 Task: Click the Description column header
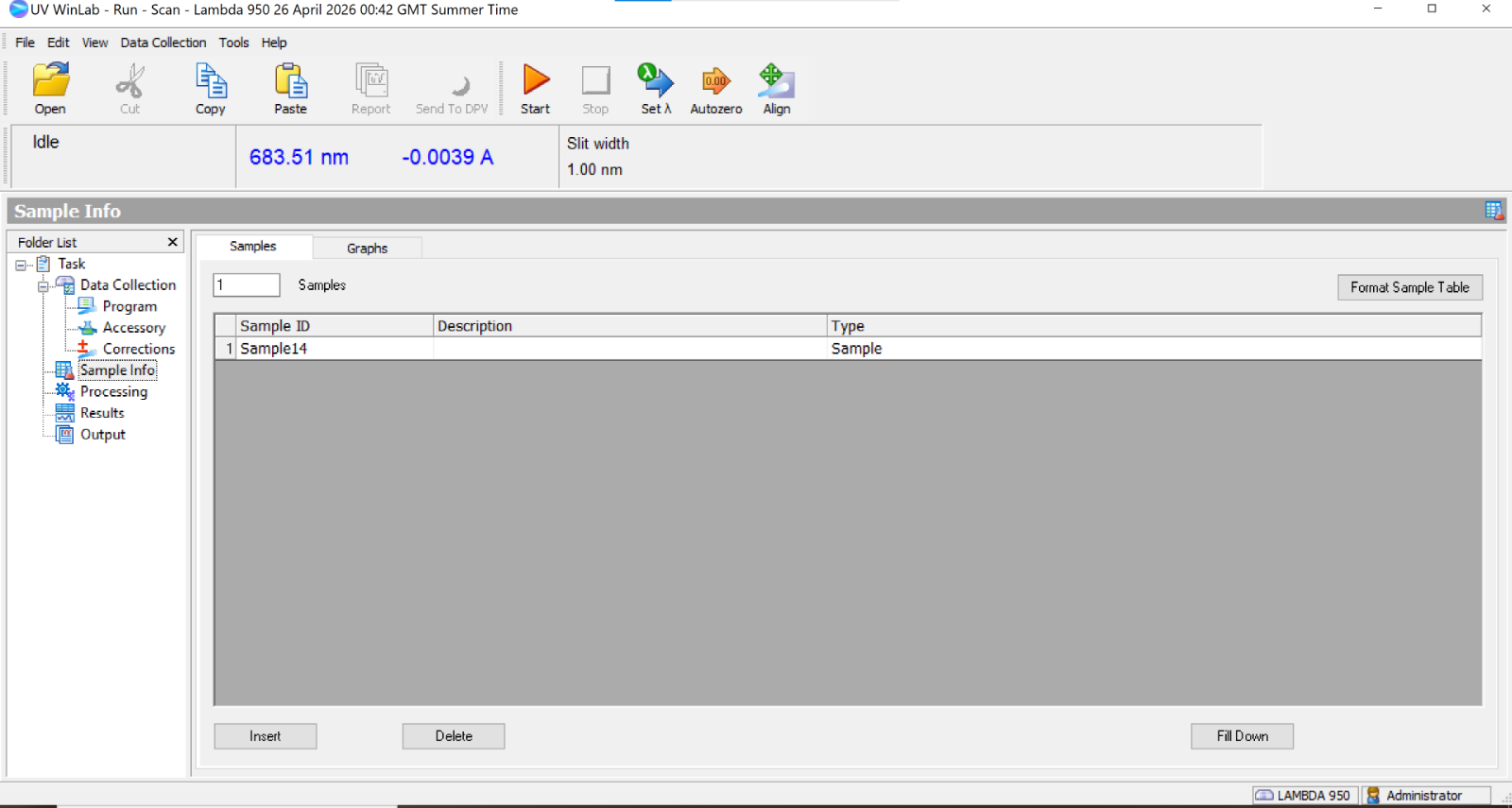point(630,326)
